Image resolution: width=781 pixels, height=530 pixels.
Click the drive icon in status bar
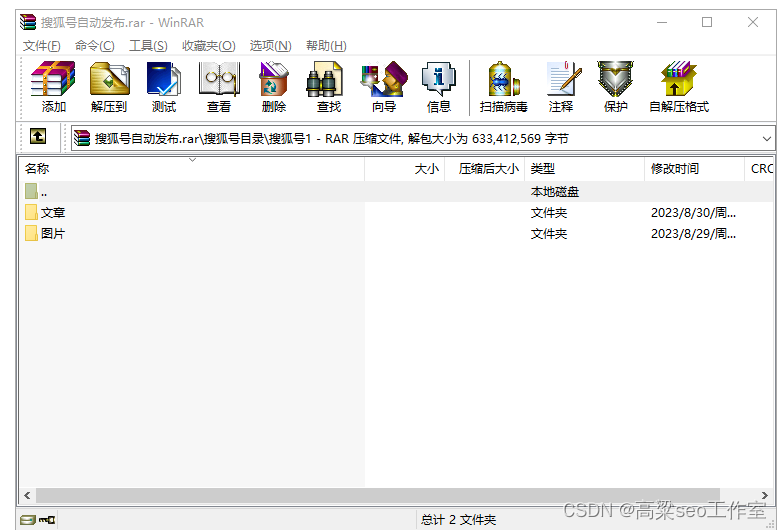pos(28,520)
